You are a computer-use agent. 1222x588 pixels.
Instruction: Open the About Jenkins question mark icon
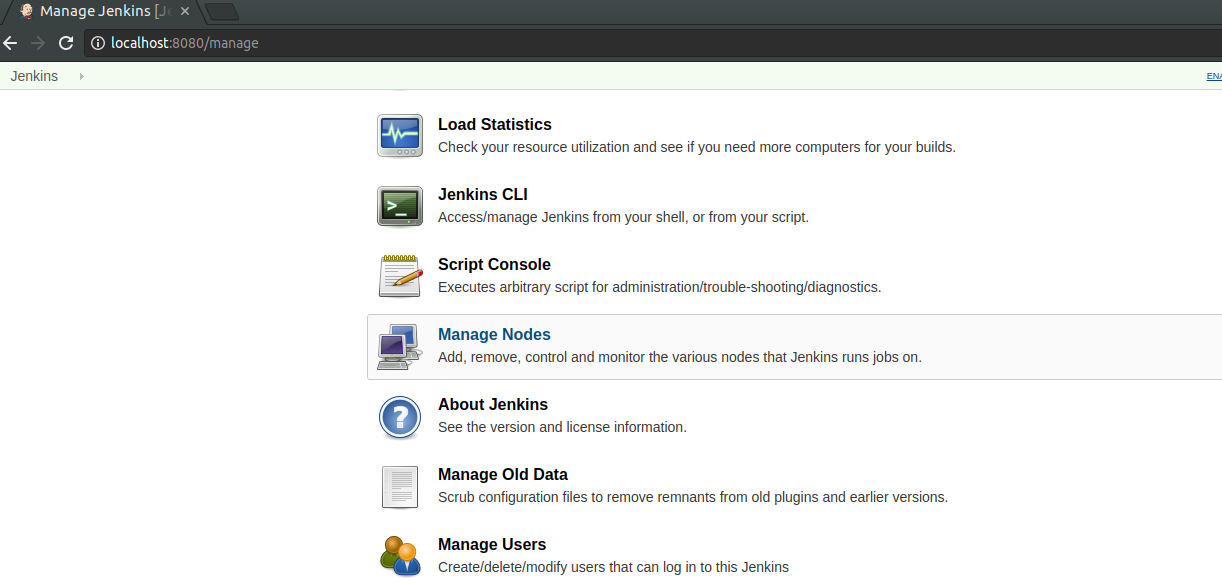[400, 416]
